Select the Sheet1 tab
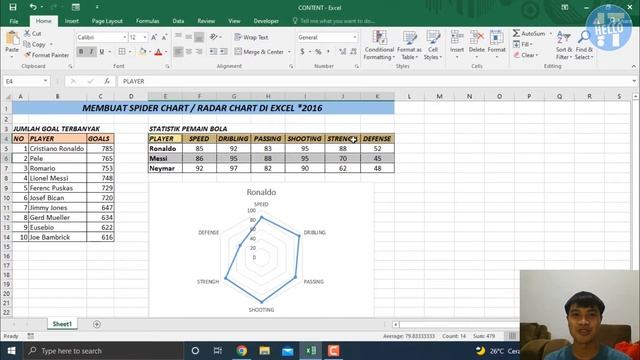 [62, 324]
